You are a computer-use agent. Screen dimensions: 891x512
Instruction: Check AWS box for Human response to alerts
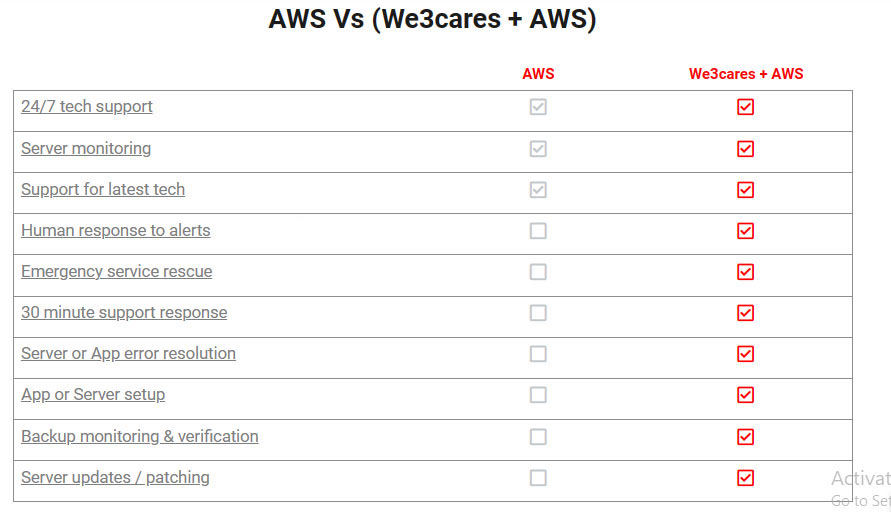[x=538, y=231]
